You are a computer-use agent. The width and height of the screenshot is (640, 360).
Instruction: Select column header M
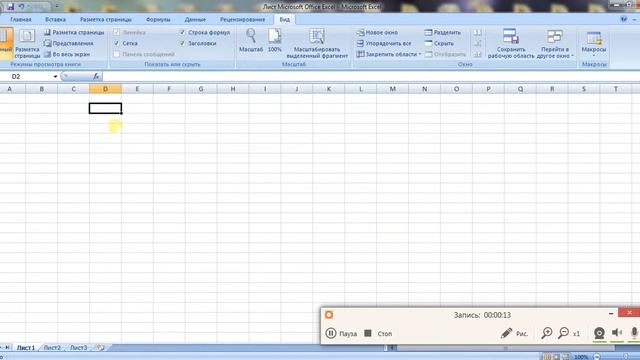click(393, 89)
